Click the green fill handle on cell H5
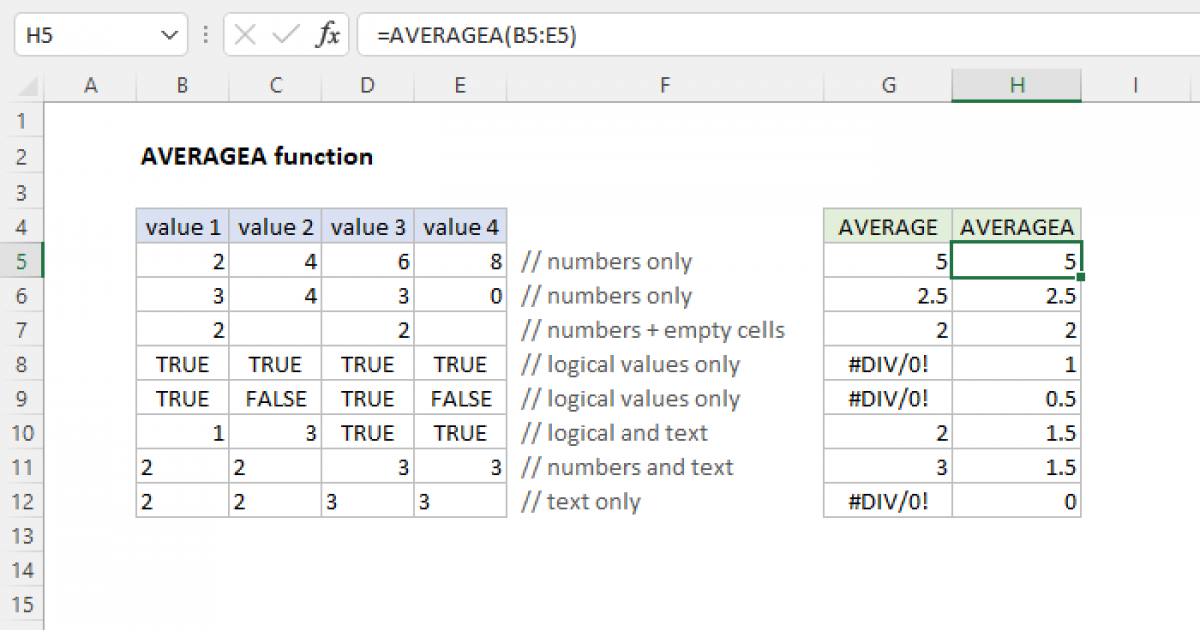This screenshot has height=630, width=1200. coord(1081,277)
